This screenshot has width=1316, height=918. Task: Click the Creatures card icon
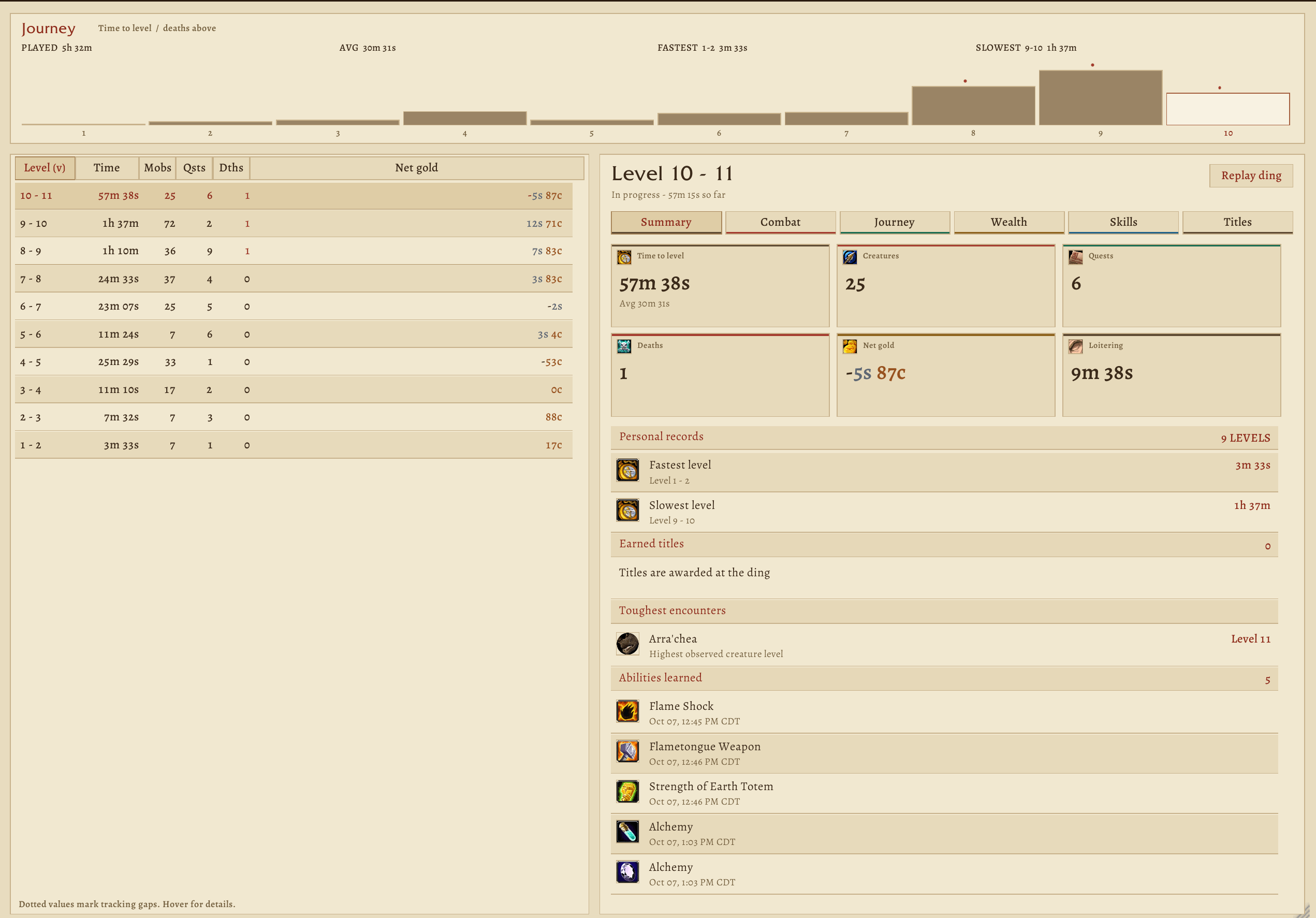click(850, 257)
